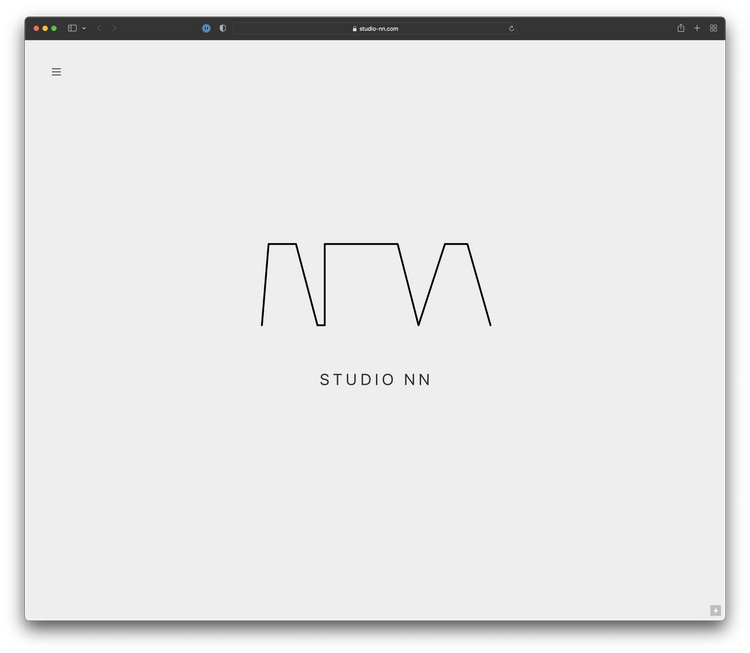Minimize the window with the yellow button
The height and width of the screenshot is (653, 750).
click(45, 28)
